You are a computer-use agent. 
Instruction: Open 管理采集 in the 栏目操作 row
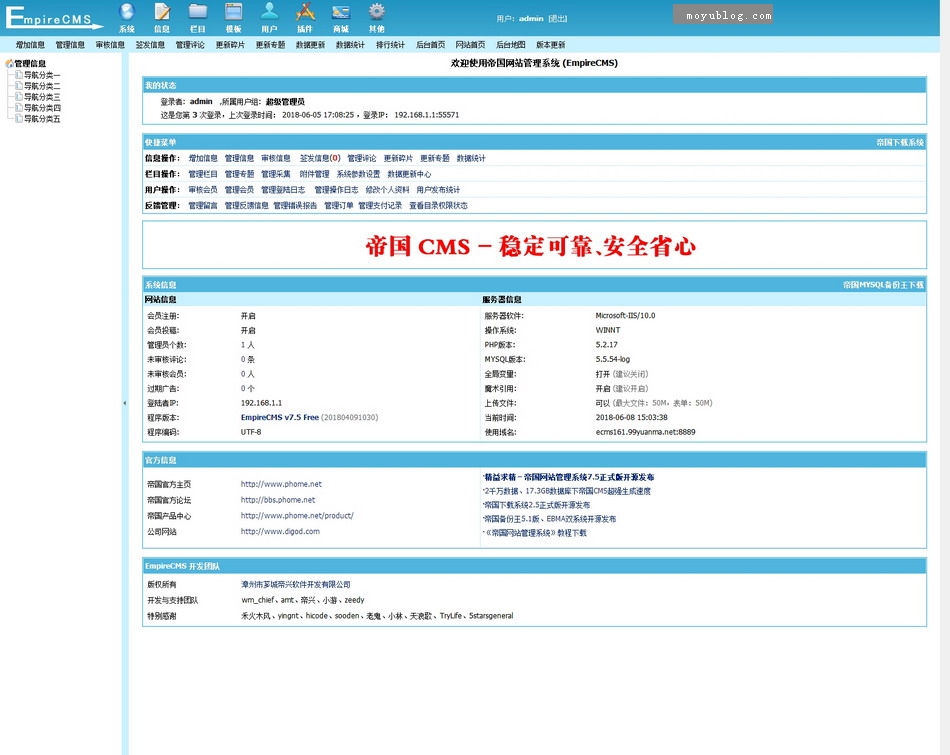click(x=276, y=174)
